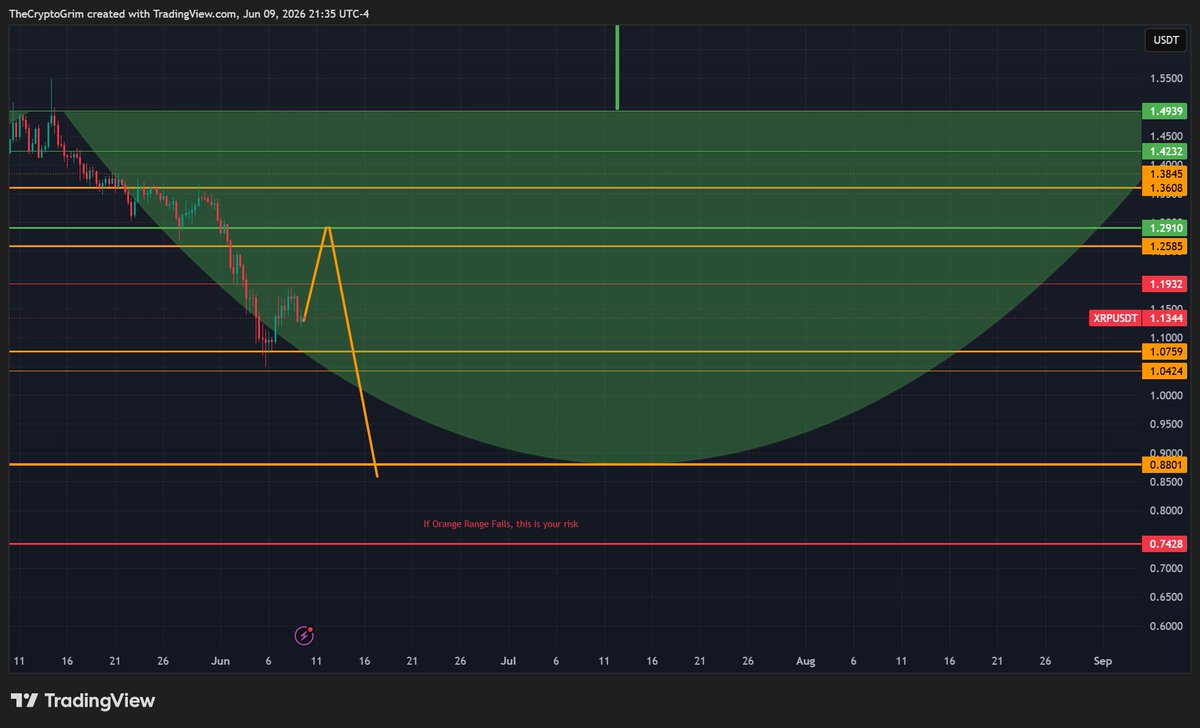Image resolution: width=1200 pixels, height=728 pixels.
Task: Click the Jun label on time axis
Action: pyautogui.click(x=221, y=662)
